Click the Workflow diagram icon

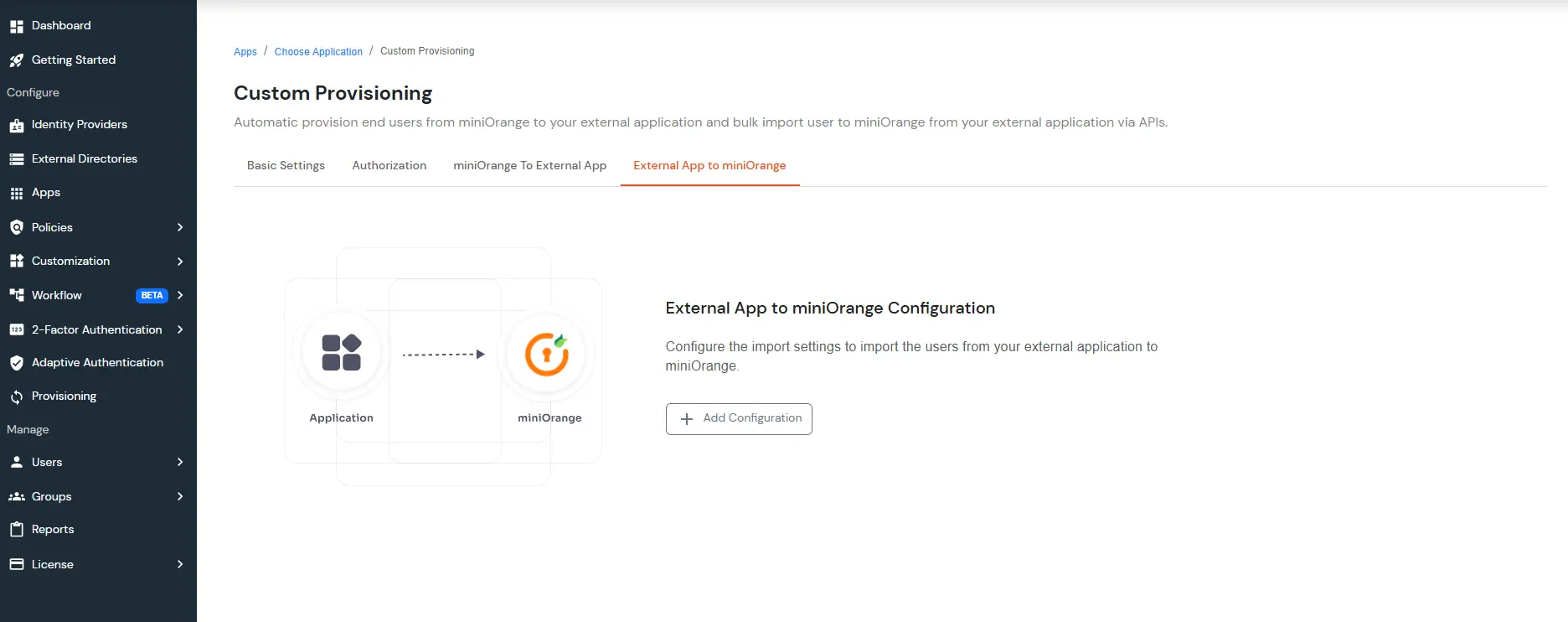click(16, 295)
